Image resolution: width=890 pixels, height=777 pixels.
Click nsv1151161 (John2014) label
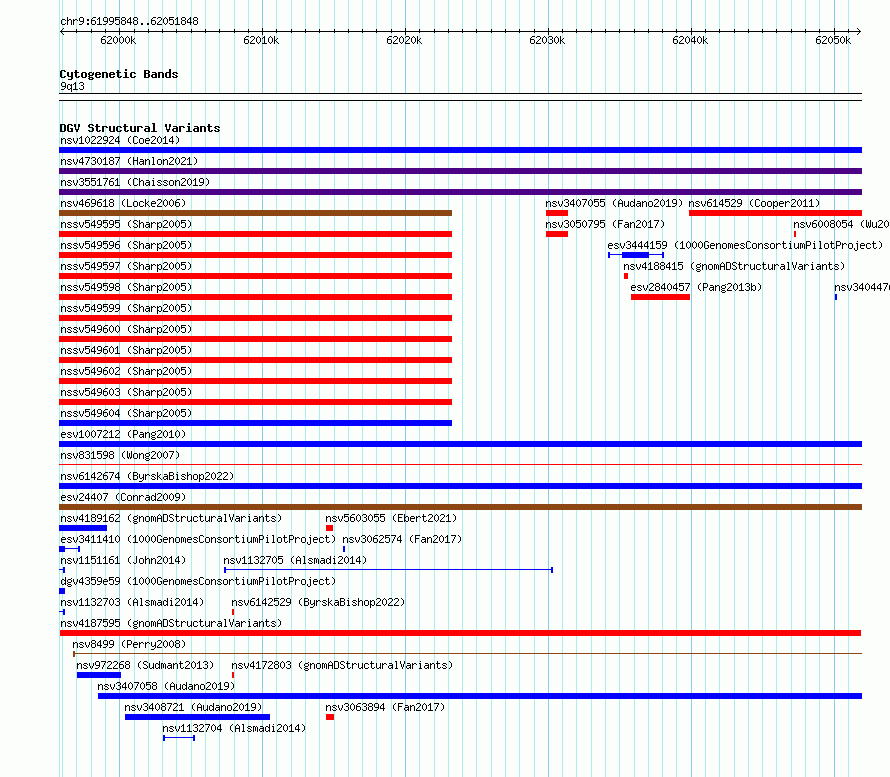pyautogui.click(x=123, y=560)
